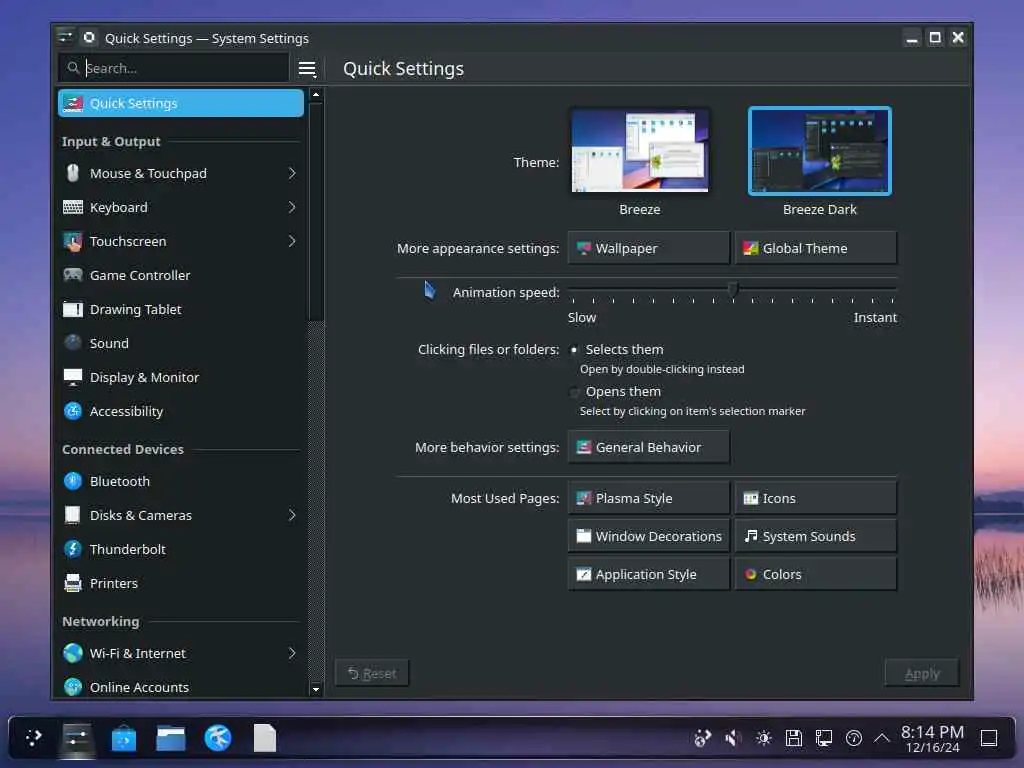
Task: Open the Game Controller settings page
Action: (180, 275)
